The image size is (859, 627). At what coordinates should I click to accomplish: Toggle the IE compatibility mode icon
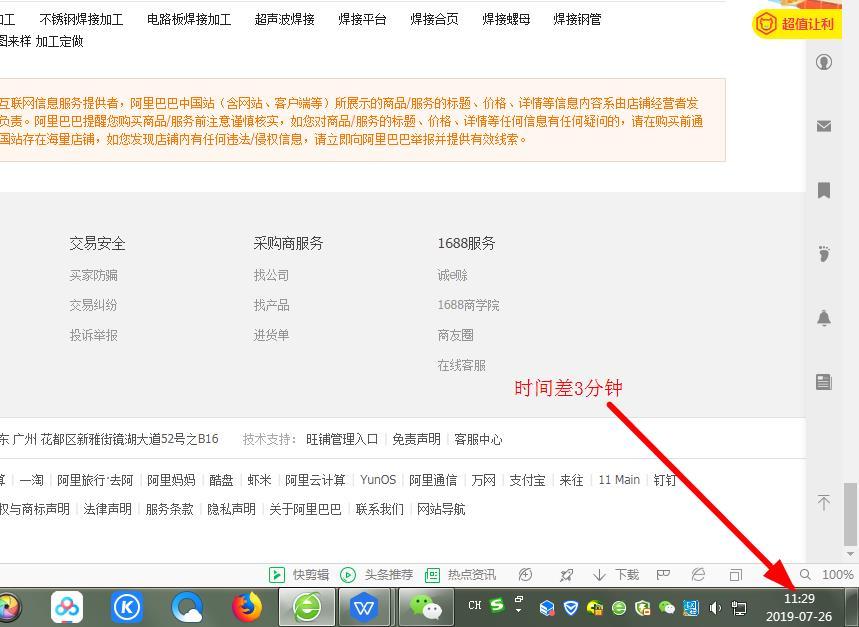coord(698,574)
